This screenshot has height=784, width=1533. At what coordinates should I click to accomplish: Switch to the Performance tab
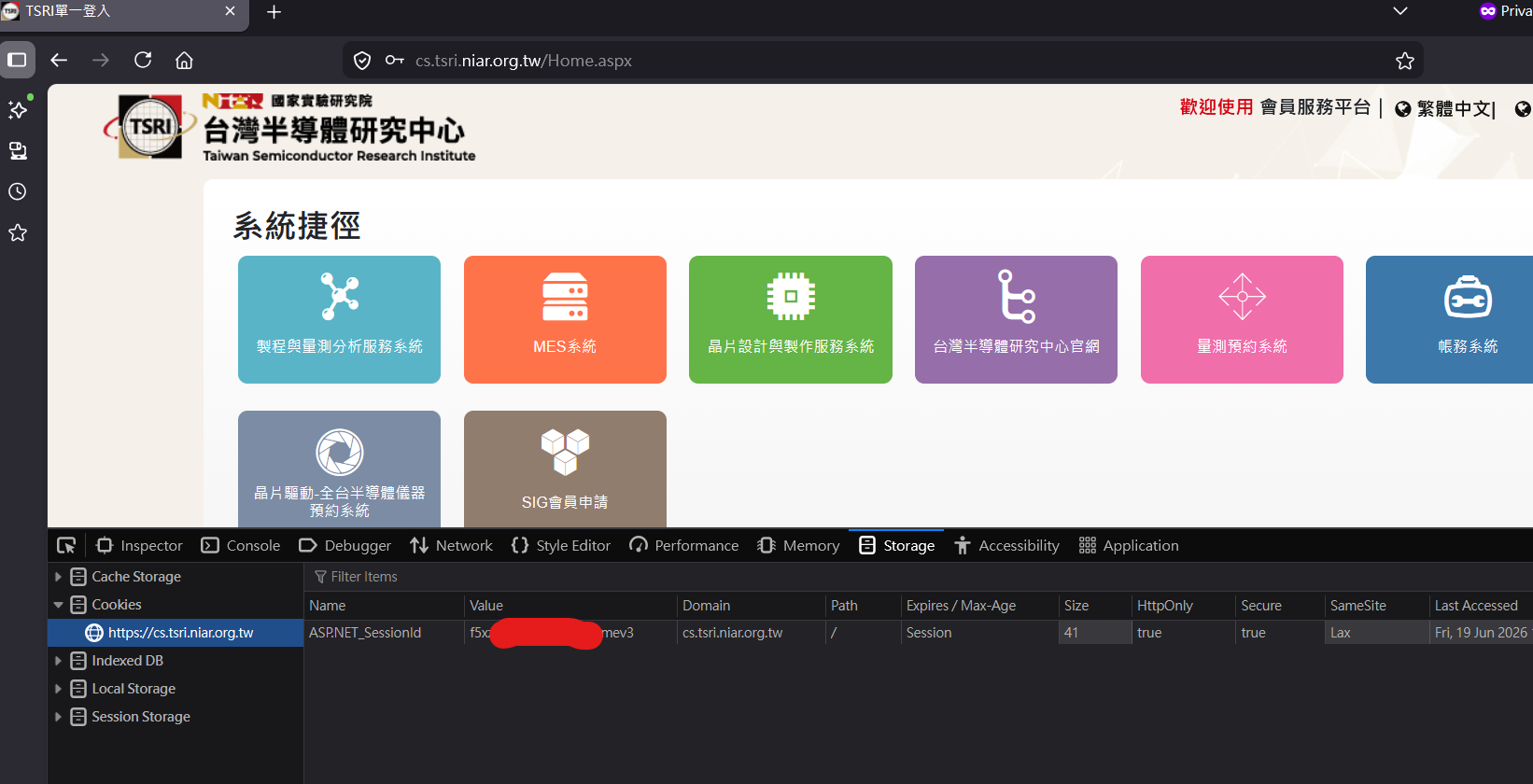684,545
